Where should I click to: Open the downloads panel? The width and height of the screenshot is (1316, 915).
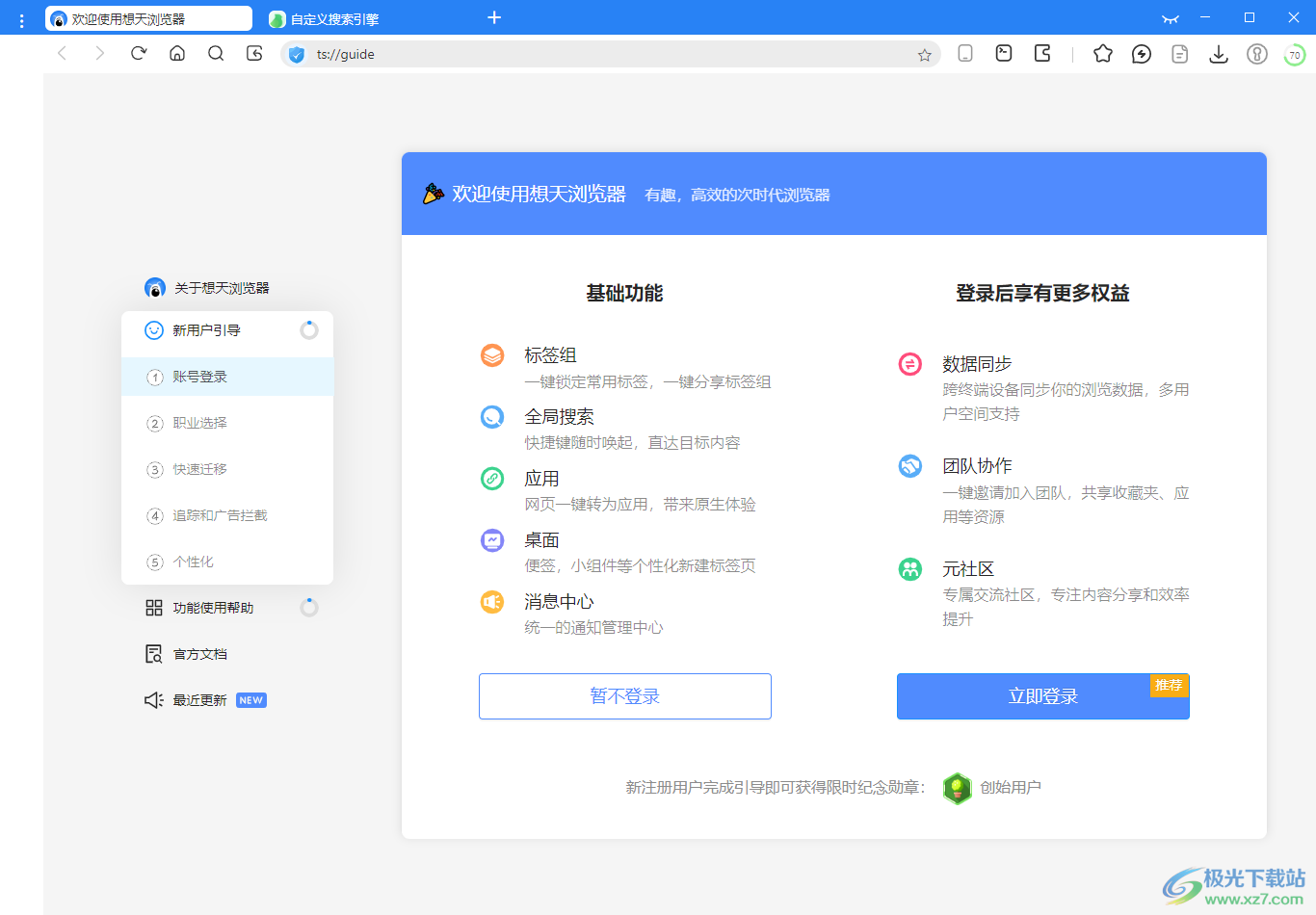1219,54
